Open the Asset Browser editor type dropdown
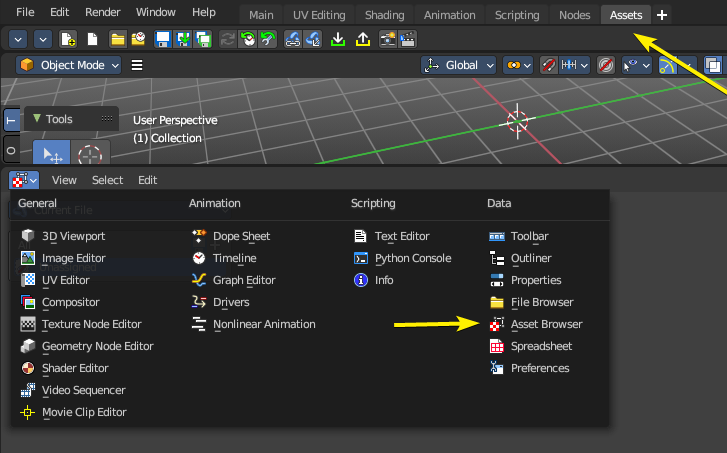Image resolution: width=727 pixels, height=453 pixels. [x=24, y=180]
